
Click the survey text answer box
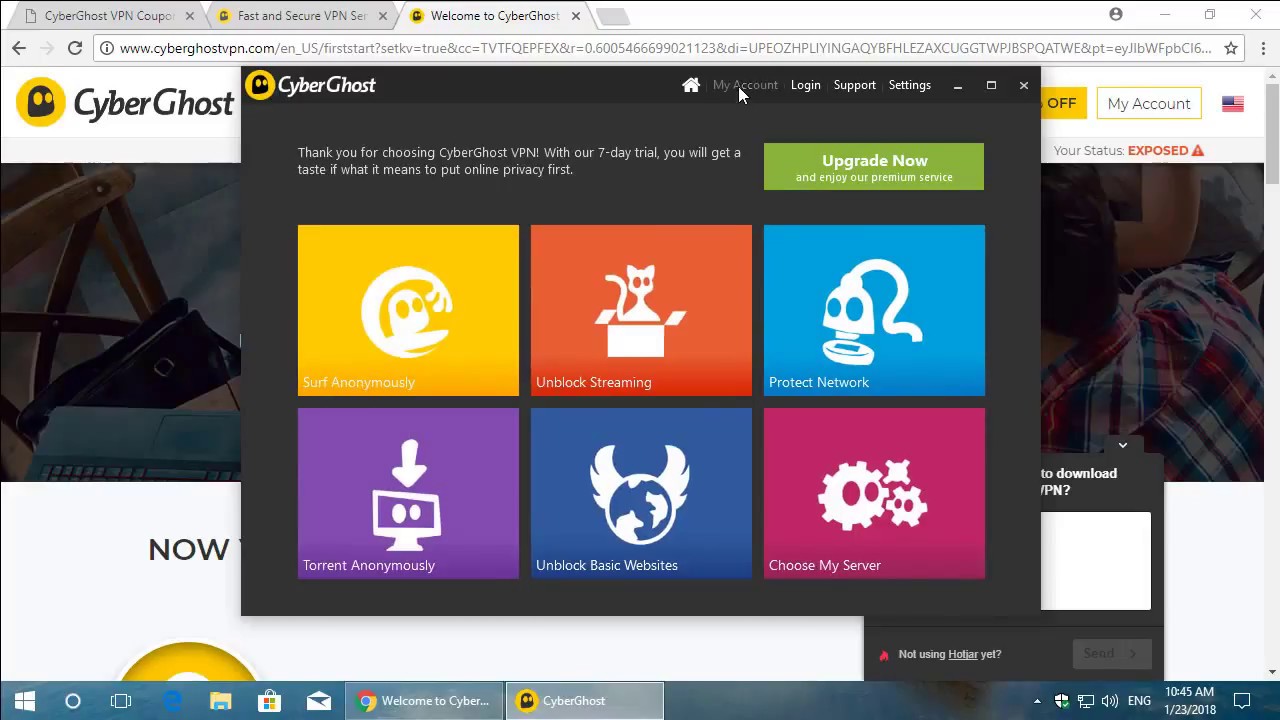(x=1096, y=560)
